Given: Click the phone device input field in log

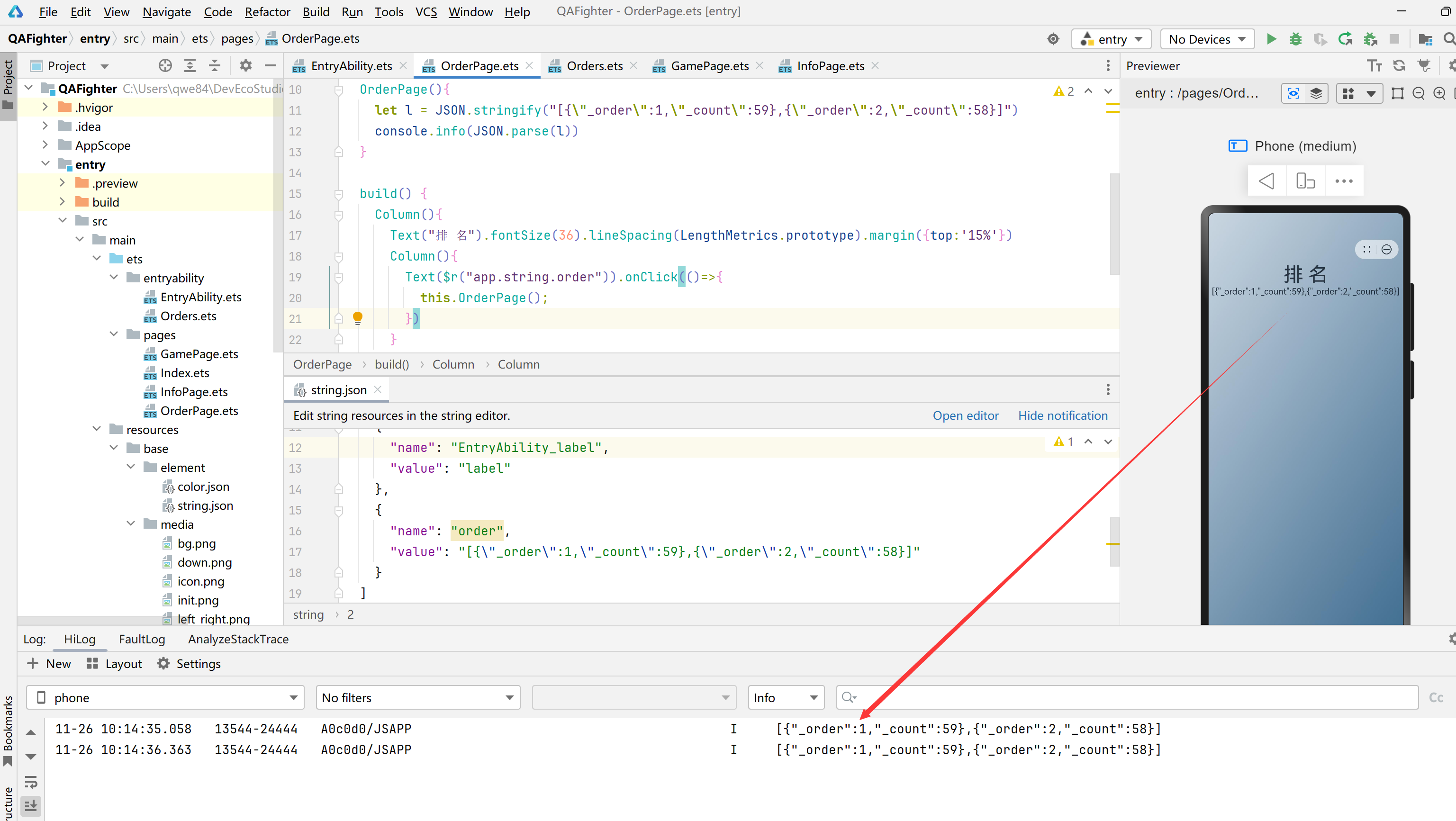Looking at the screenshot, I should pyautogui.click(x=164, y=697).
